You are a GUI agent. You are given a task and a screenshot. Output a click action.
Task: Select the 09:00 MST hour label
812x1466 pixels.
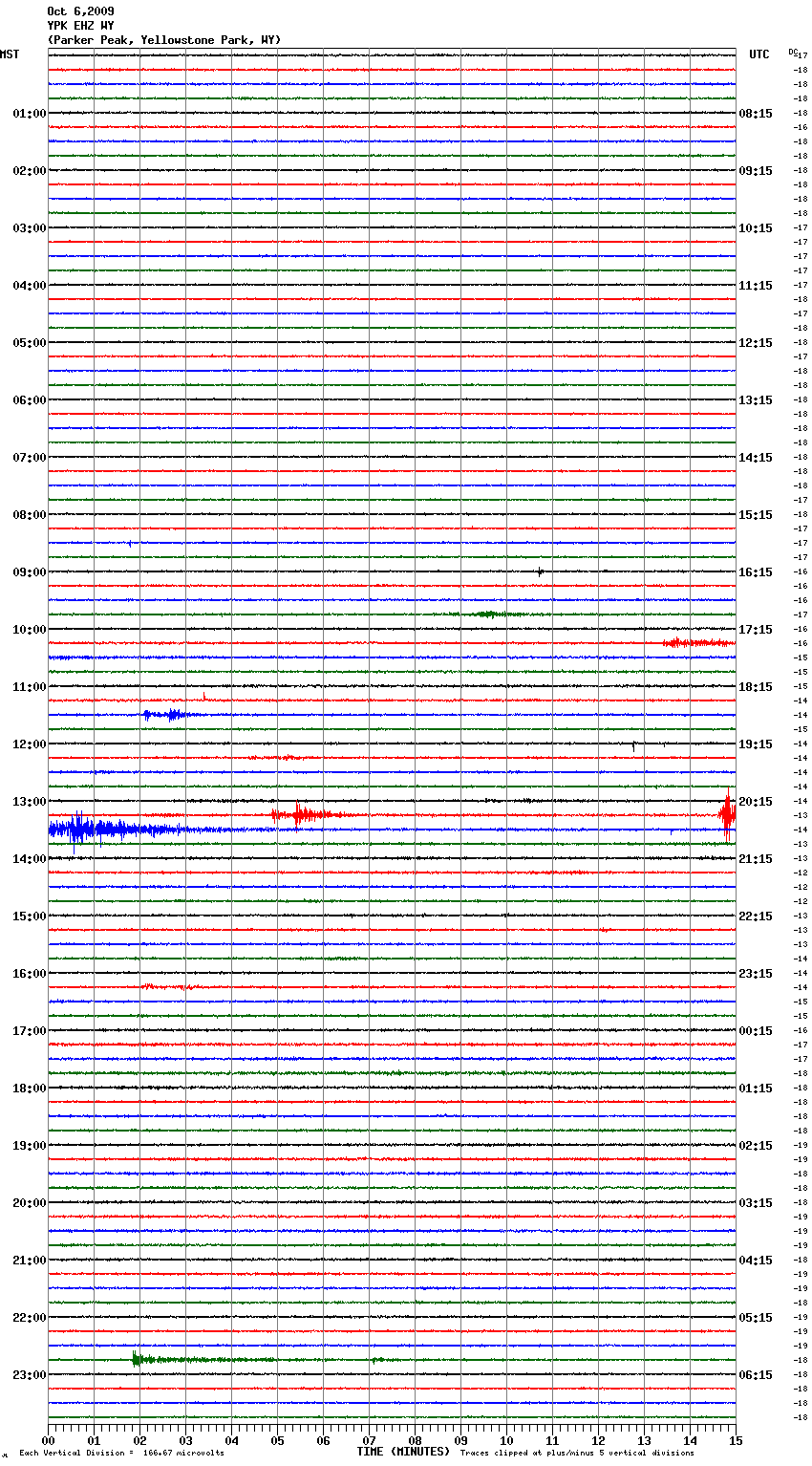coord(30,572)
